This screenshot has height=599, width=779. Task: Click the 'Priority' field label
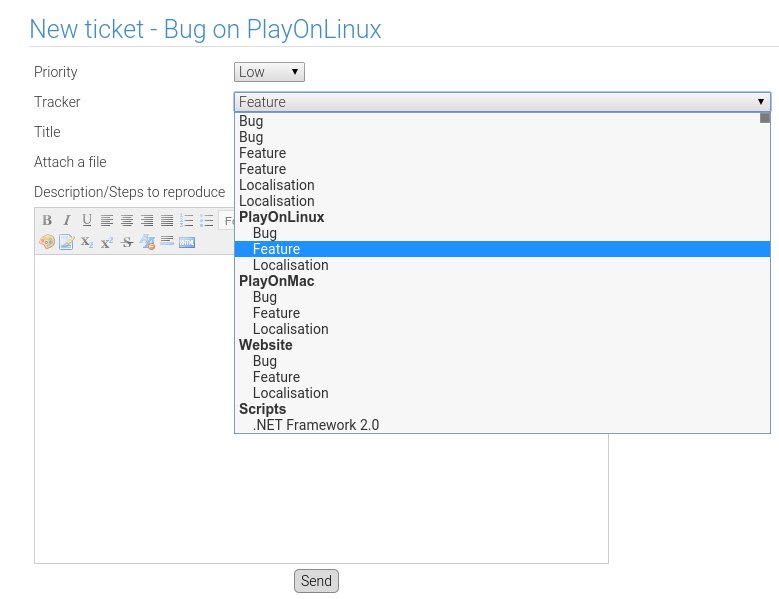56,72
